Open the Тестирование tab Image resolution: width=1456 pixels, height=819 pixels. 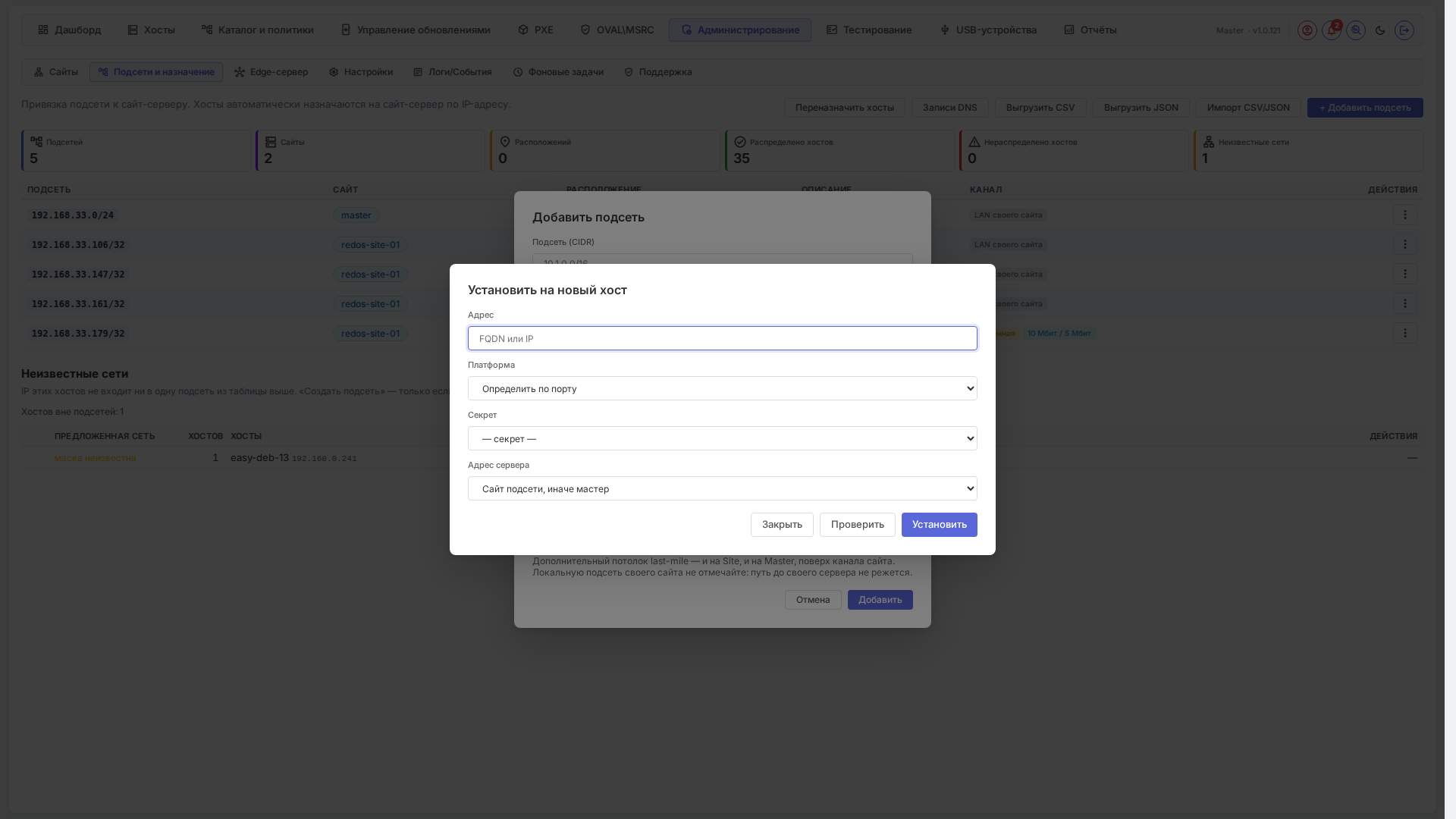869,30
